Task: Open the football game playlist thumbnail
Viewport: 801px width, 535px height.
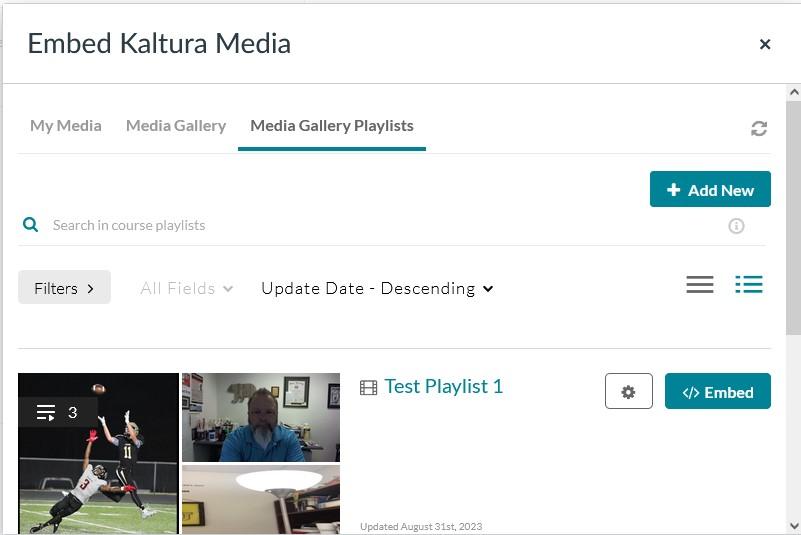Action: [x=98, y=454]
